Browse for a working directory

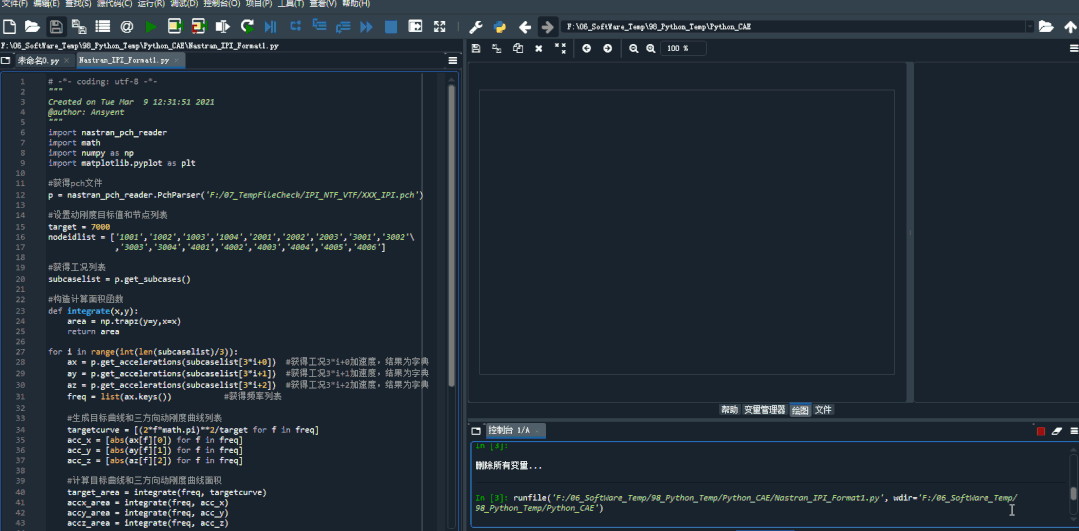[1046, 27]
